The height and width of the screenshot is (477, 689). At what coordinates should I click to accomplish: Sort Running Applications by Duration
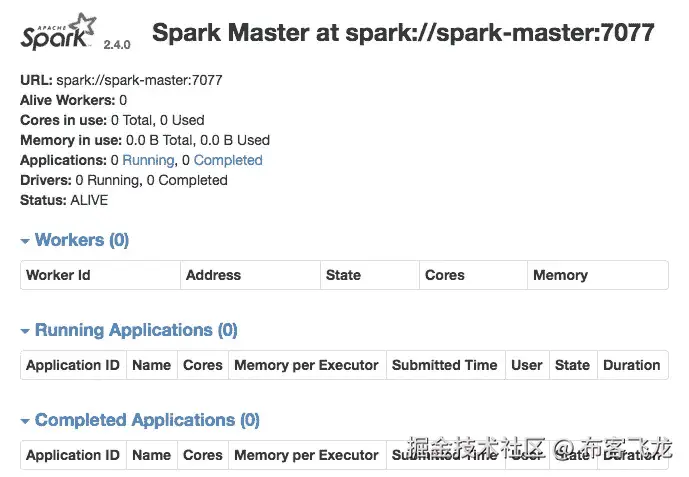pyautogui.click(x=633, y=365)
